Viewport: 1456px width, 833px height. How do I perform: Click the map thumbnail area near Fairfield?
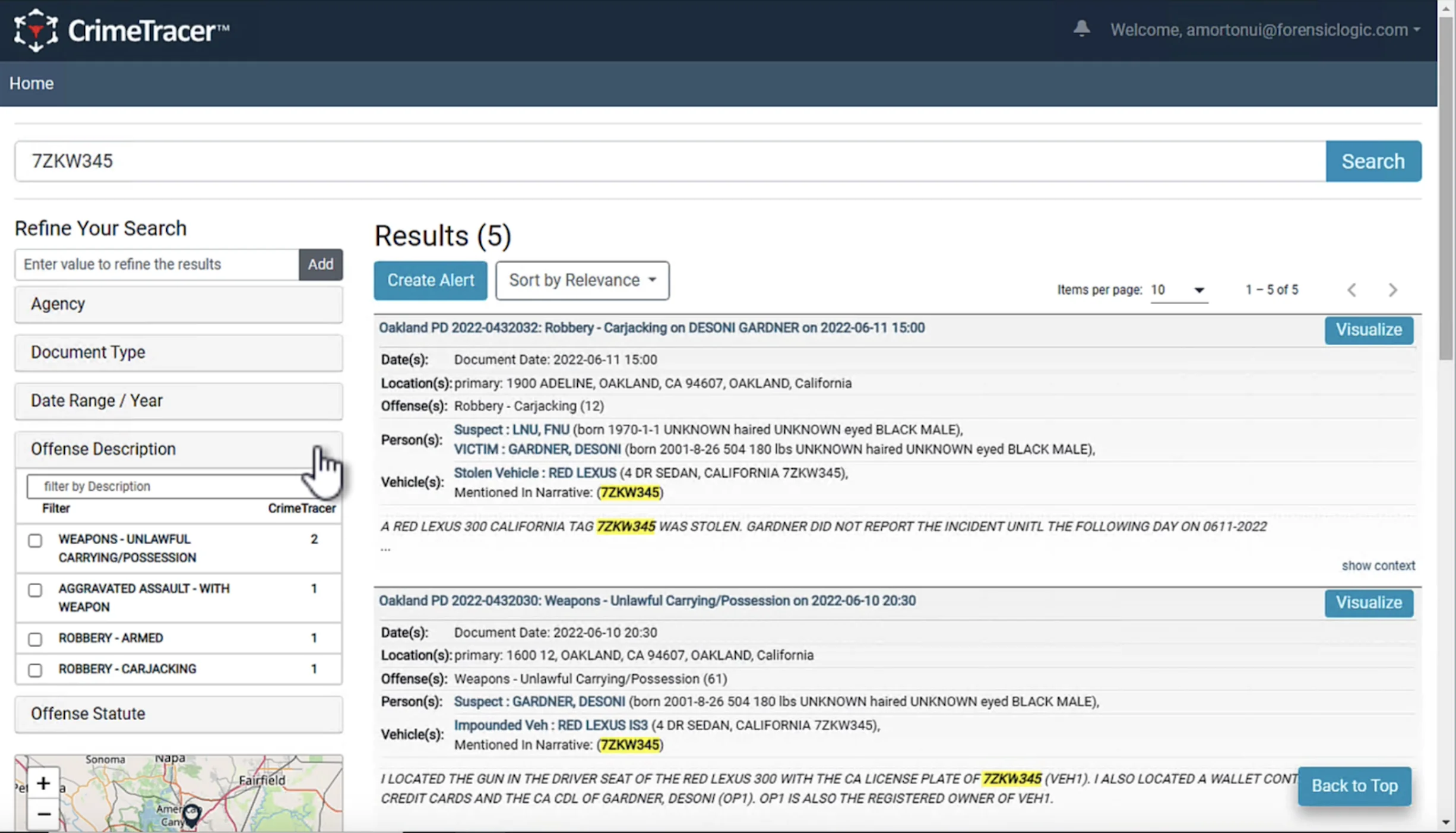point(262,781)
